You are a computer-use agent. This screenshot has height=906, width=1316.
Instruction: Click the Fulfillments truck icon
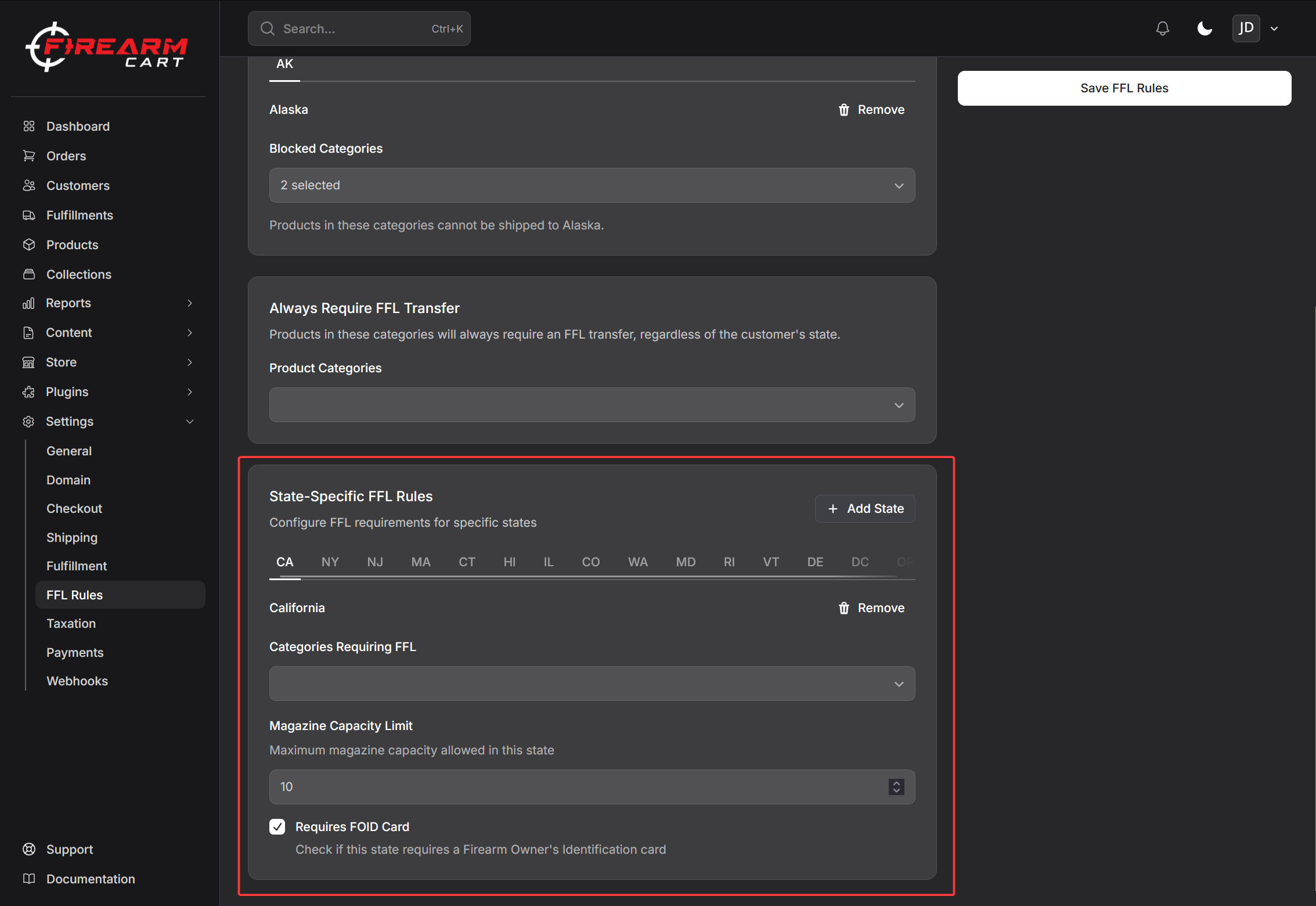[29, 215]
